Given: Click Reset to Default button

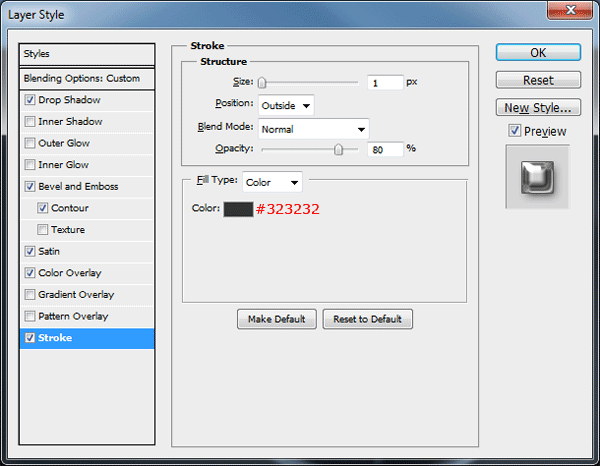Looking at the screenshot, I should (x=367, y=319).
